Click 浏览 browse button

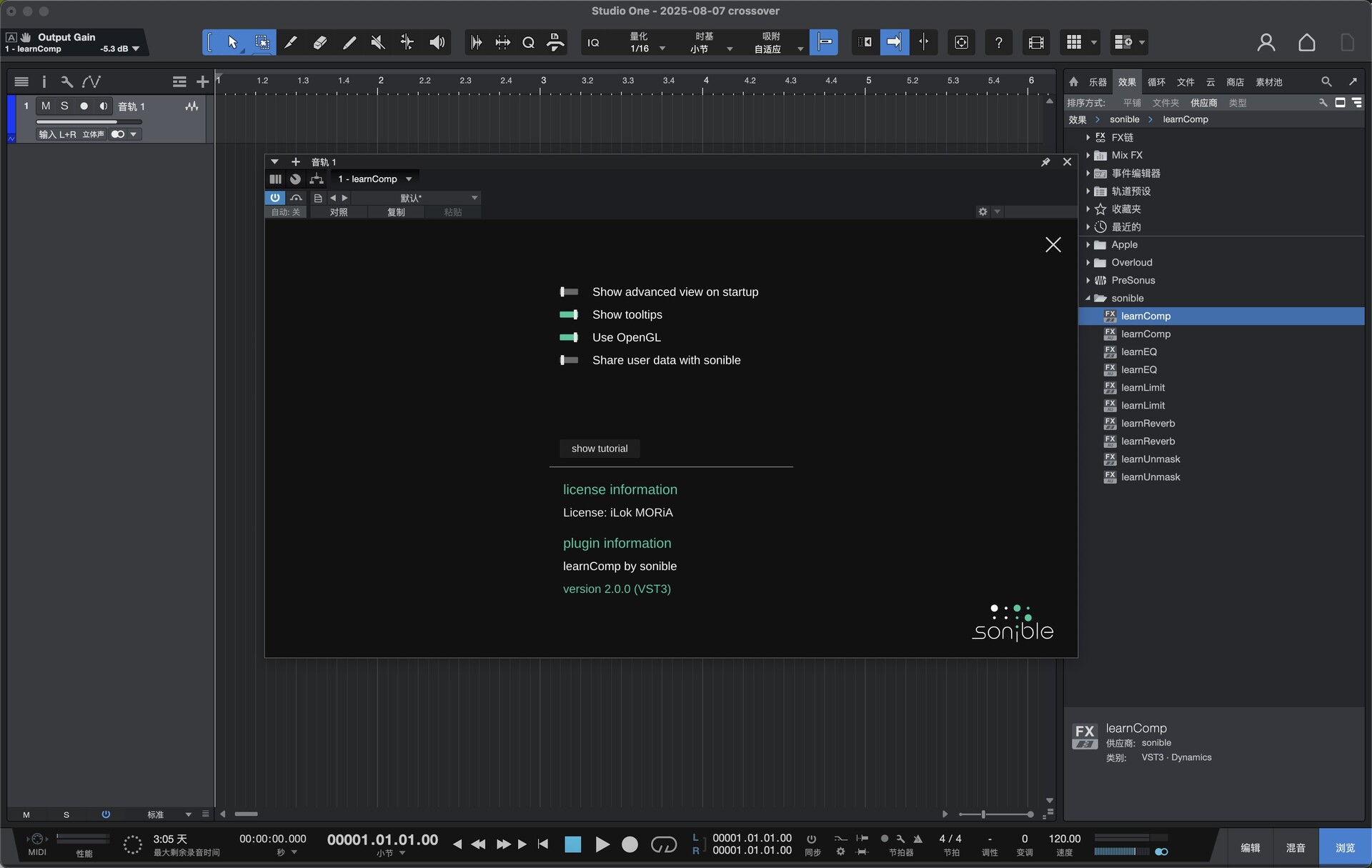click(x=1345, y=847)
